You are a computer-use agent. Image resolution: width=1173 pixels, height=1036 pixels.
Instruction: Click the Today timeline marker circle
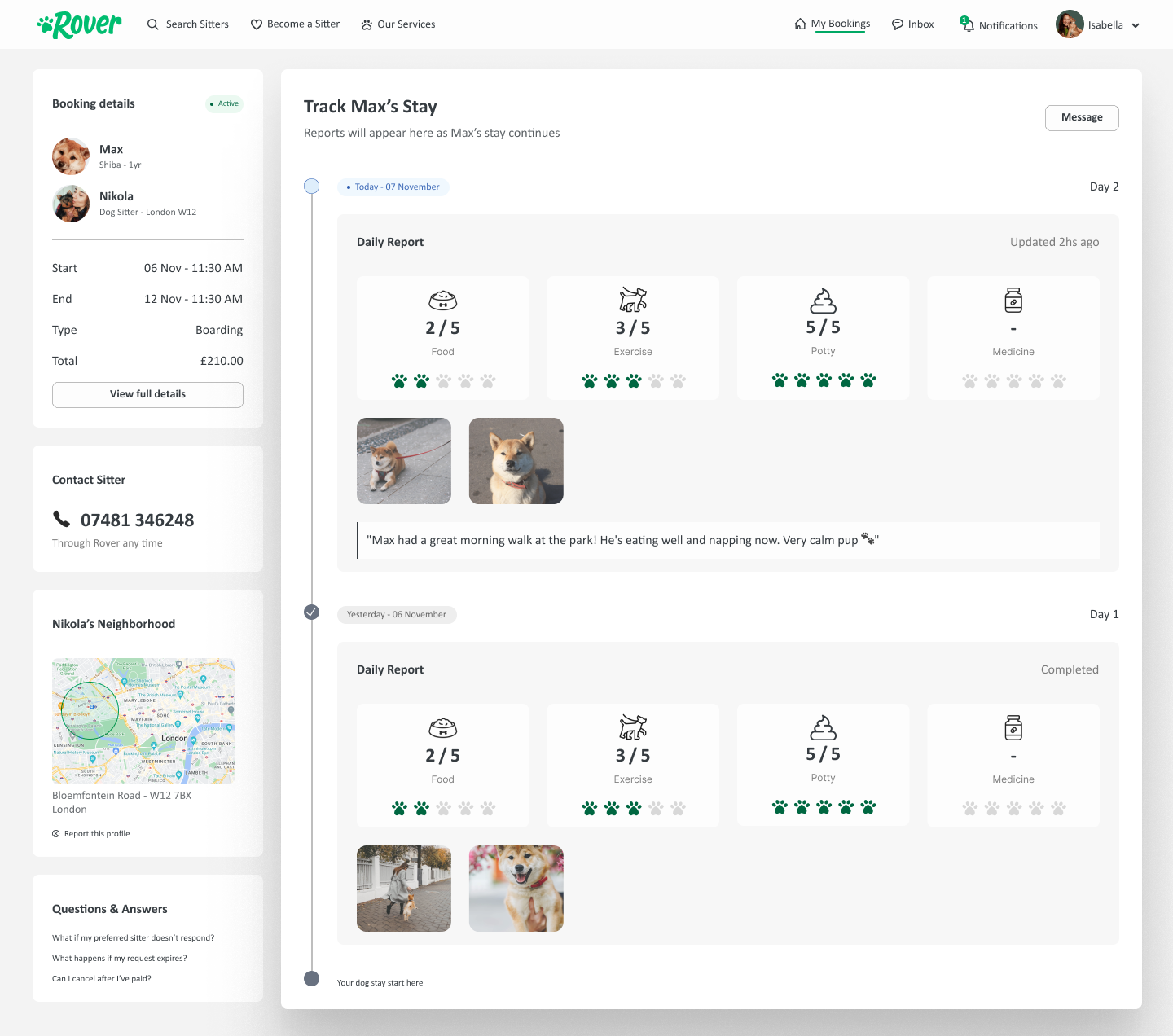311,186
